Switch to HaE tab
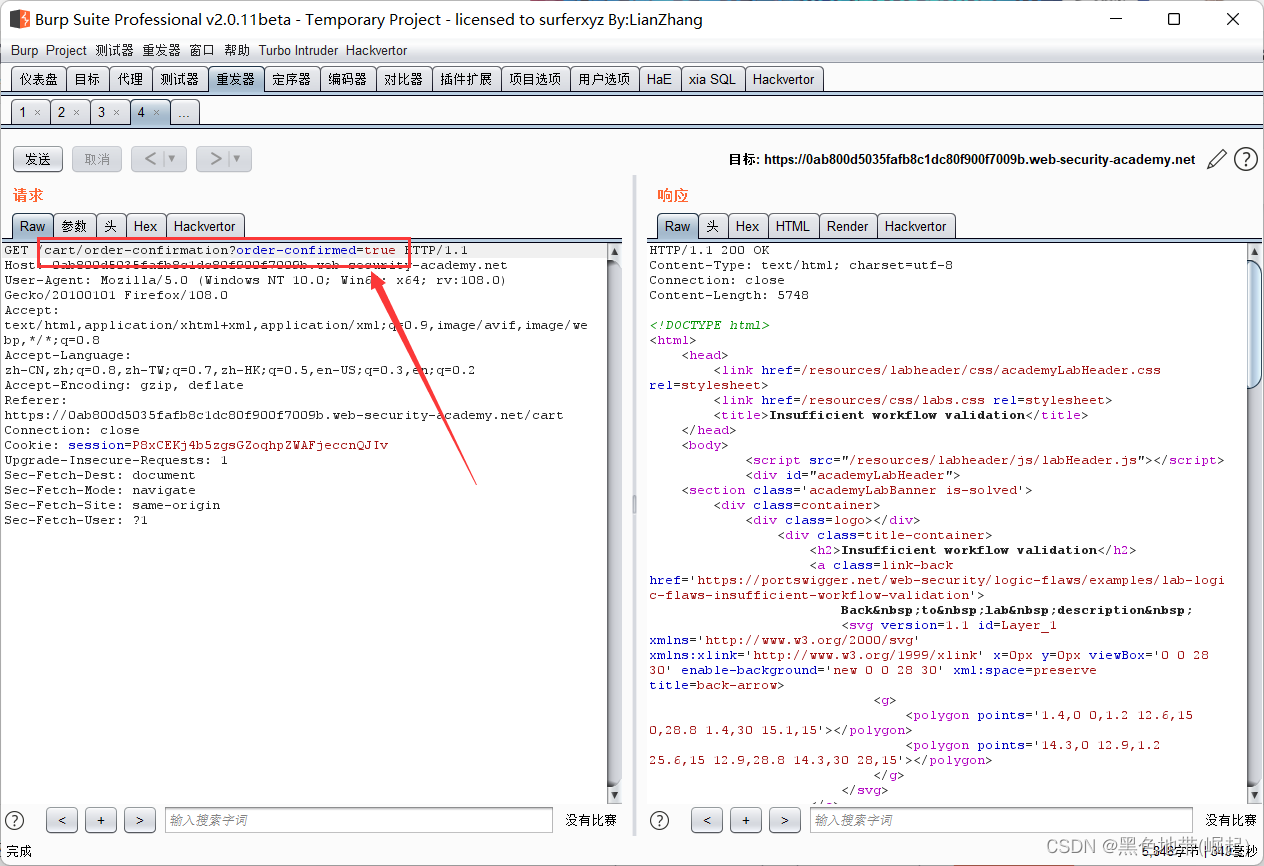The width and height of the screenshot is (1264, 866). click(x=659, y=79)
